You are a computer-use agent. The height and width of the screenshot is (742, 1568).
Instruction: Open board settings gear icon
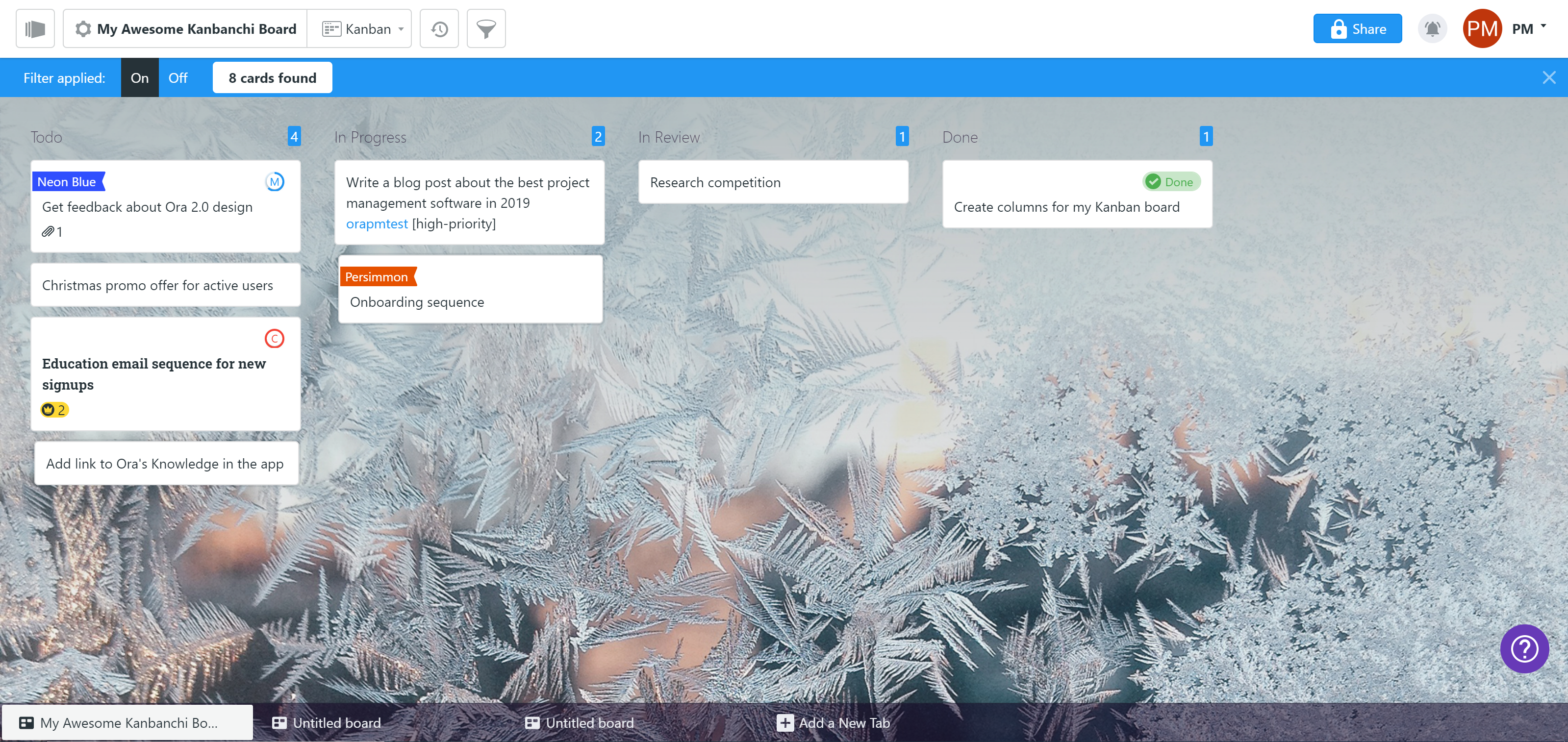pos(83,28)
